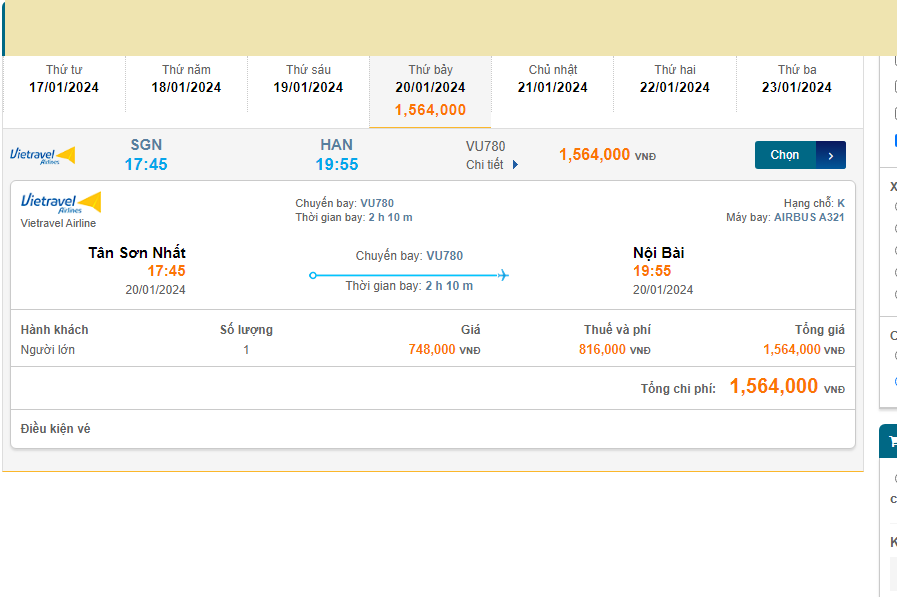Image resolution: width=897 pixels, height=597 pixels.
Task: Click the white arrow on the Chọn button
Action: point(831,156)
